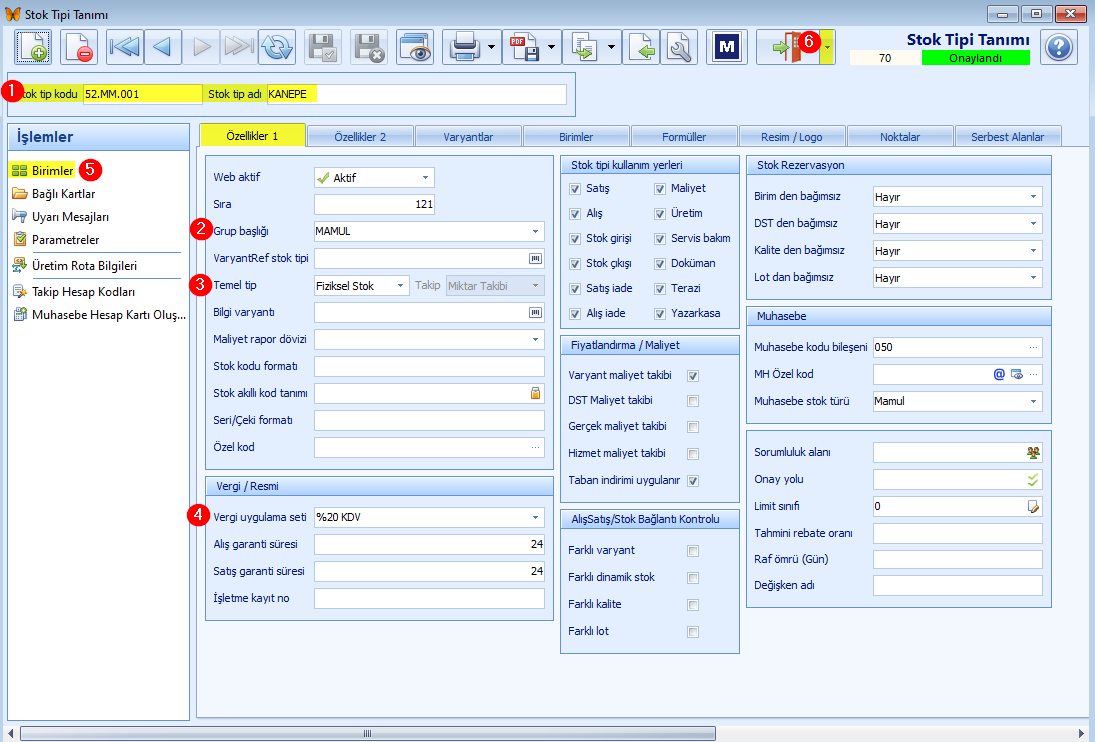
Task: Click Üretim Rota Bilgileri link
Action: click(84, 266)
